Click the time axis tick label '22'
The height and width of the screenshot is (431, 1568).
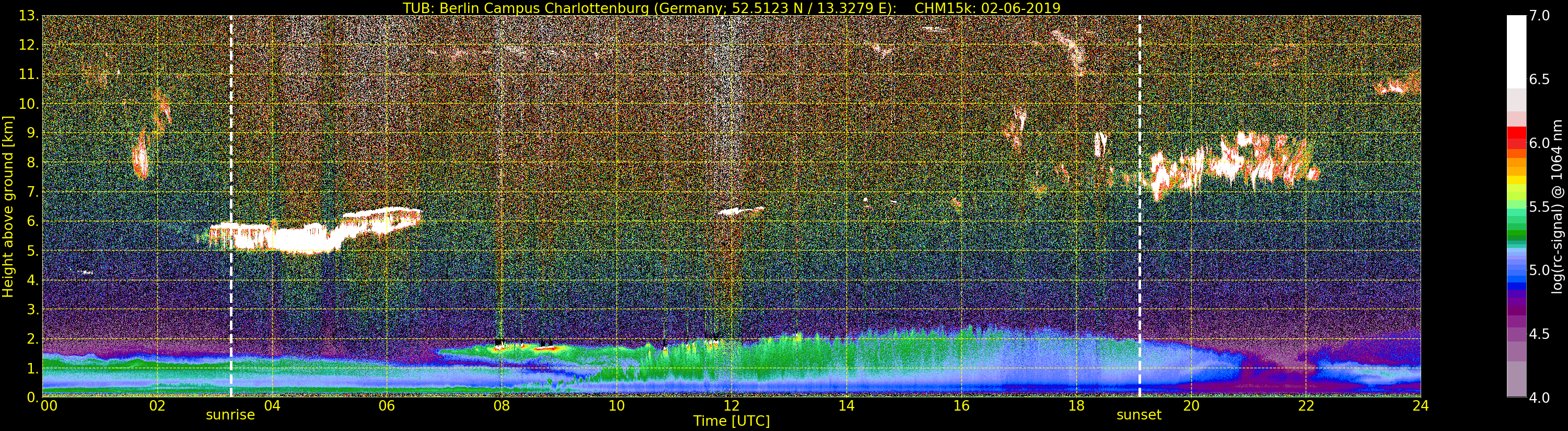click(x=1306, y=406)
